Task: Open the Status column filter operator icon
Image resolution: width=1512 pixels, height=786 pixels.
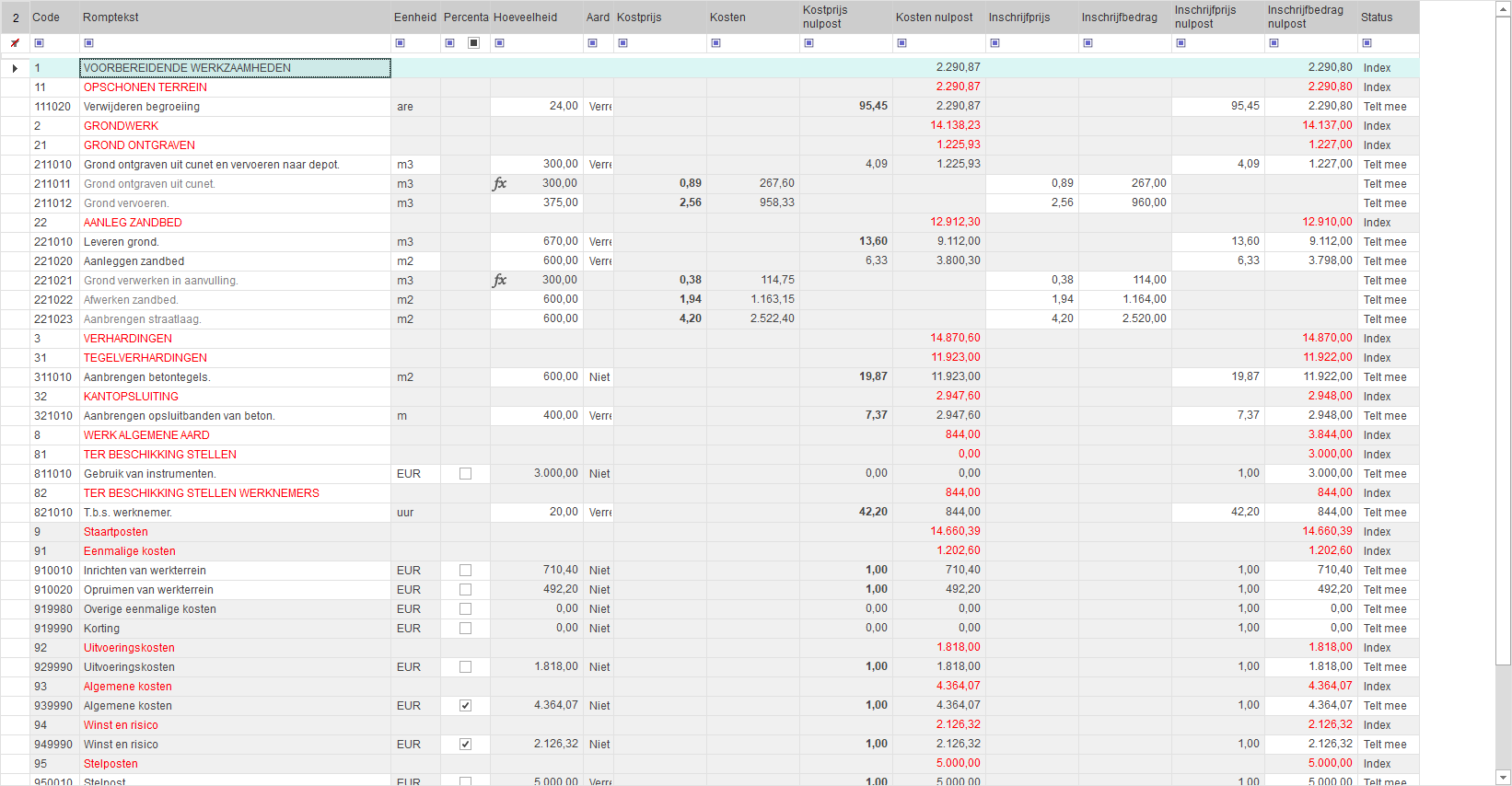Action: click(x=1367, y=43)
